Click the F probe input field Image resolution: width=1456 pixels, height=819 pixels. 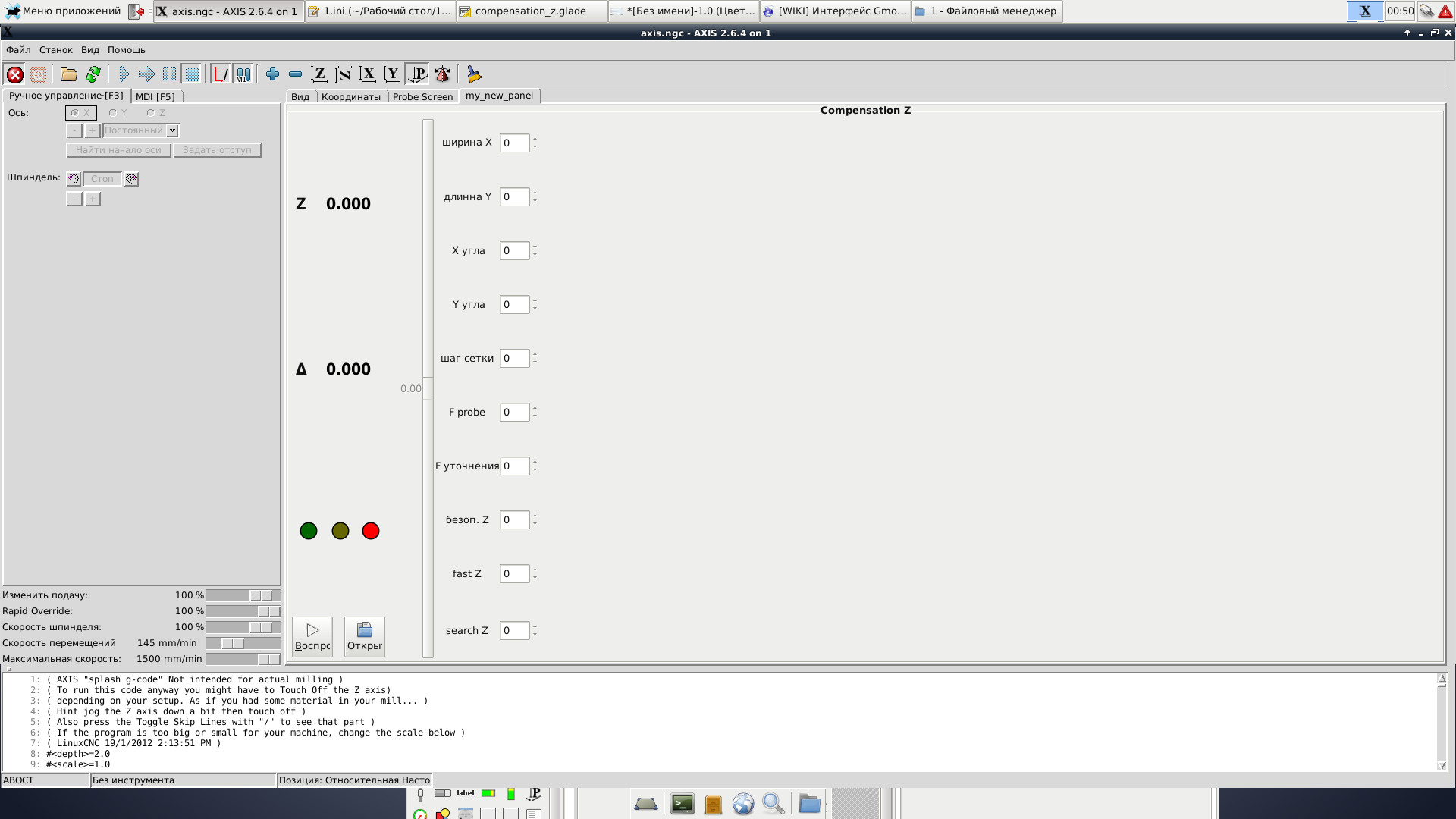pos(513,413)
